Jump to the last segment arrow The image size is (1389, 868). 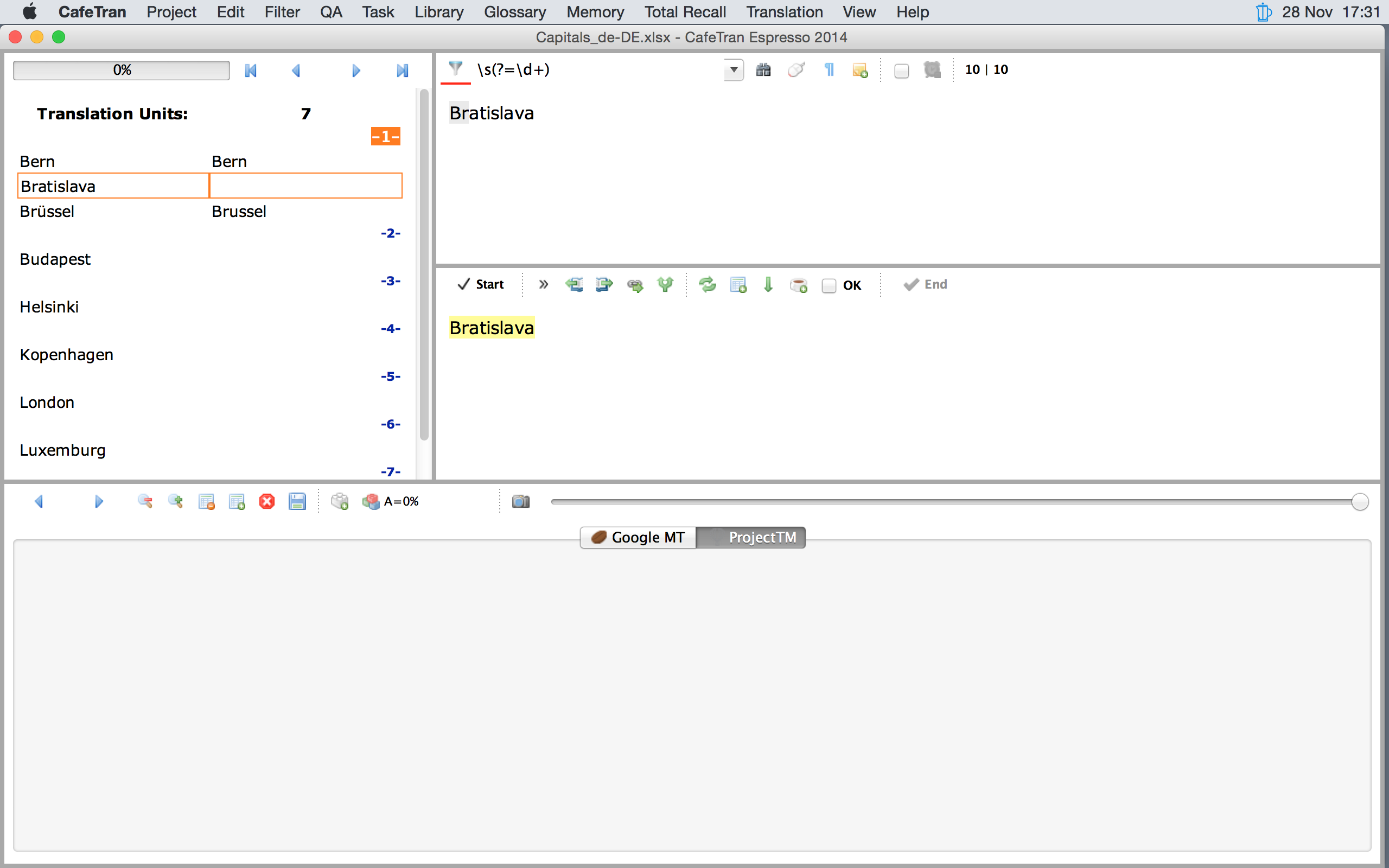point(403,71)
